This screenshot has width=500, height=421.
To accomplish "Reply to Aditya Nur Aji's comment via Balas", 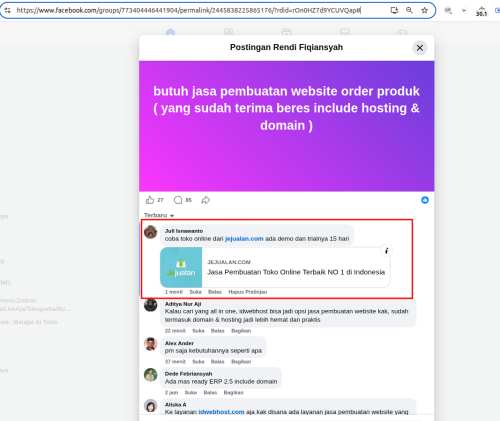I will click(217, 331).
